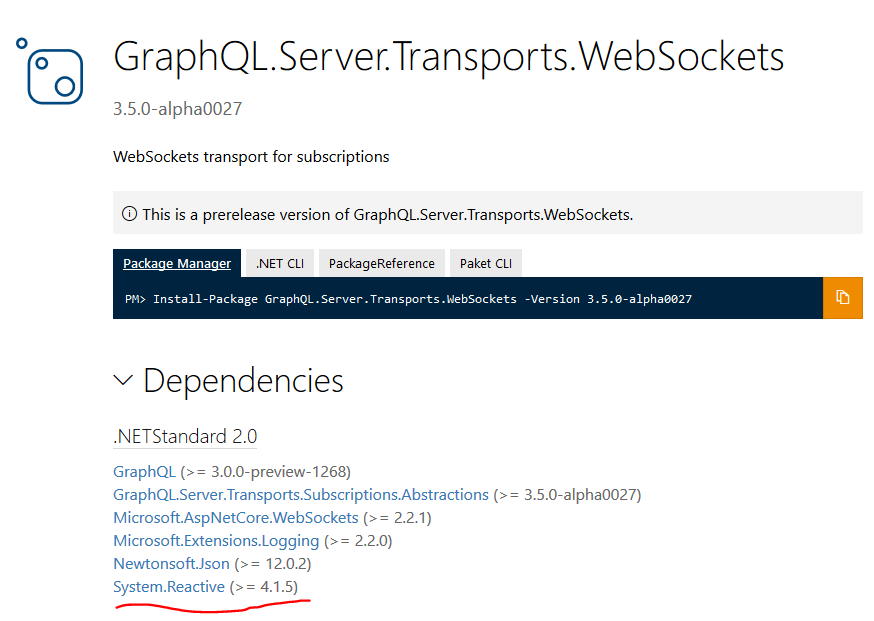Open the Newtonsoft.Json package link
This screenshot has width=874, height=621.
click(x=171, y=563)
